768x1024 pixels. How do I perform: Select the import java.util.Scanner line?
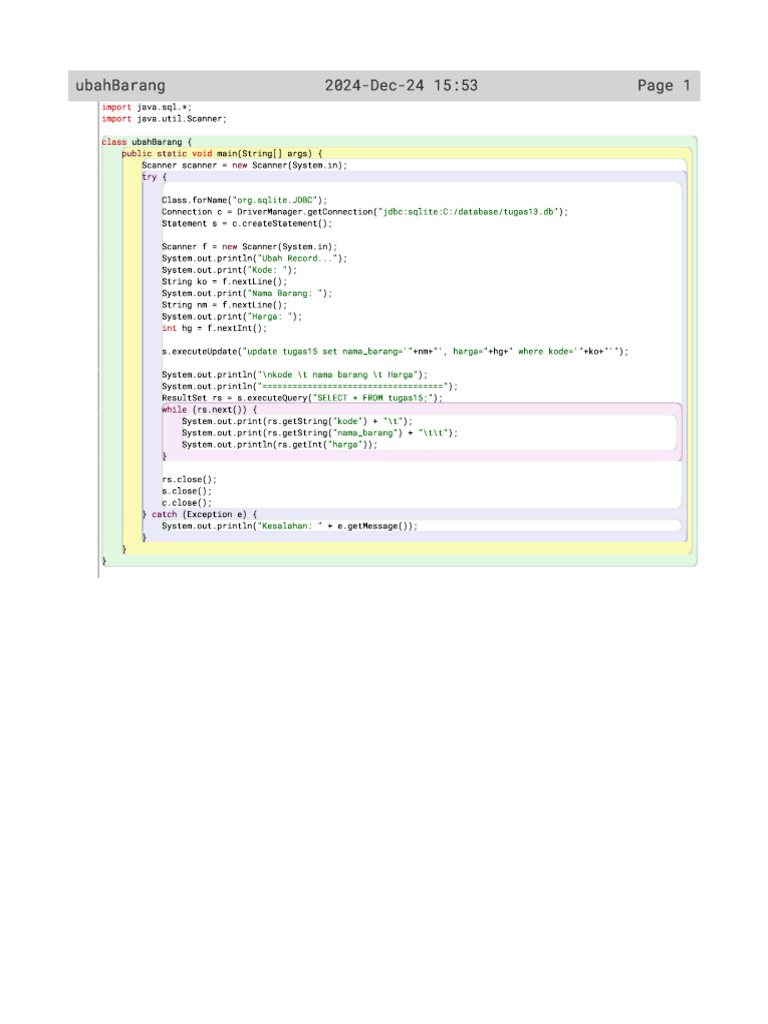coord(164,119)
